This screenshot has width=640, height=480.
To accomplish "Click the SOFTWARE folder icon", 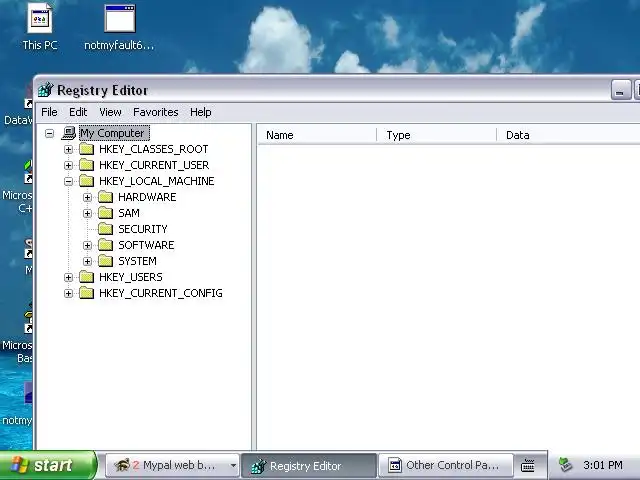I will 106,245.
